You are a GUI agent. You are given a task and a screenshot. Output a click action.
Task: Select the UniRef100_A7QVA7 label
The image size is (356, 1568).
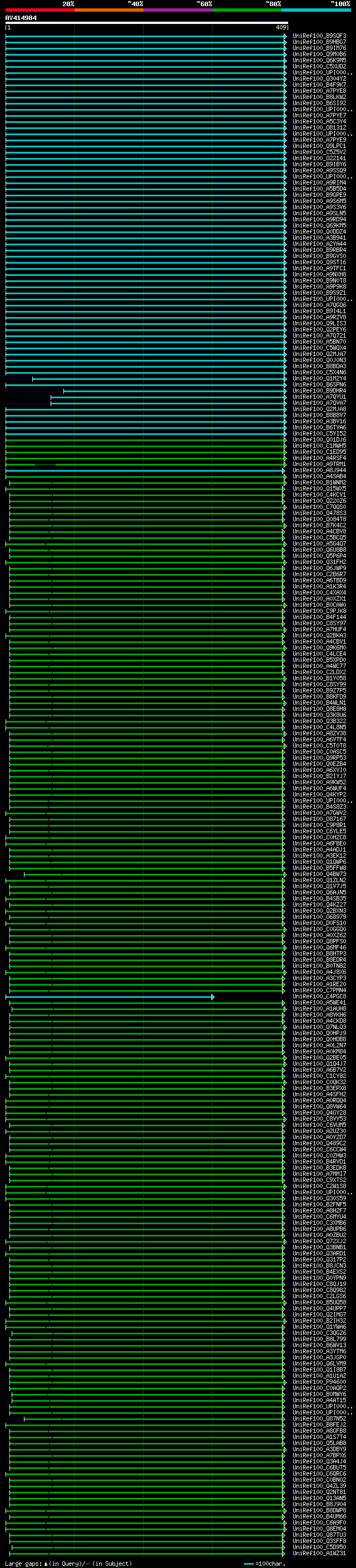(x=319, y=403)
